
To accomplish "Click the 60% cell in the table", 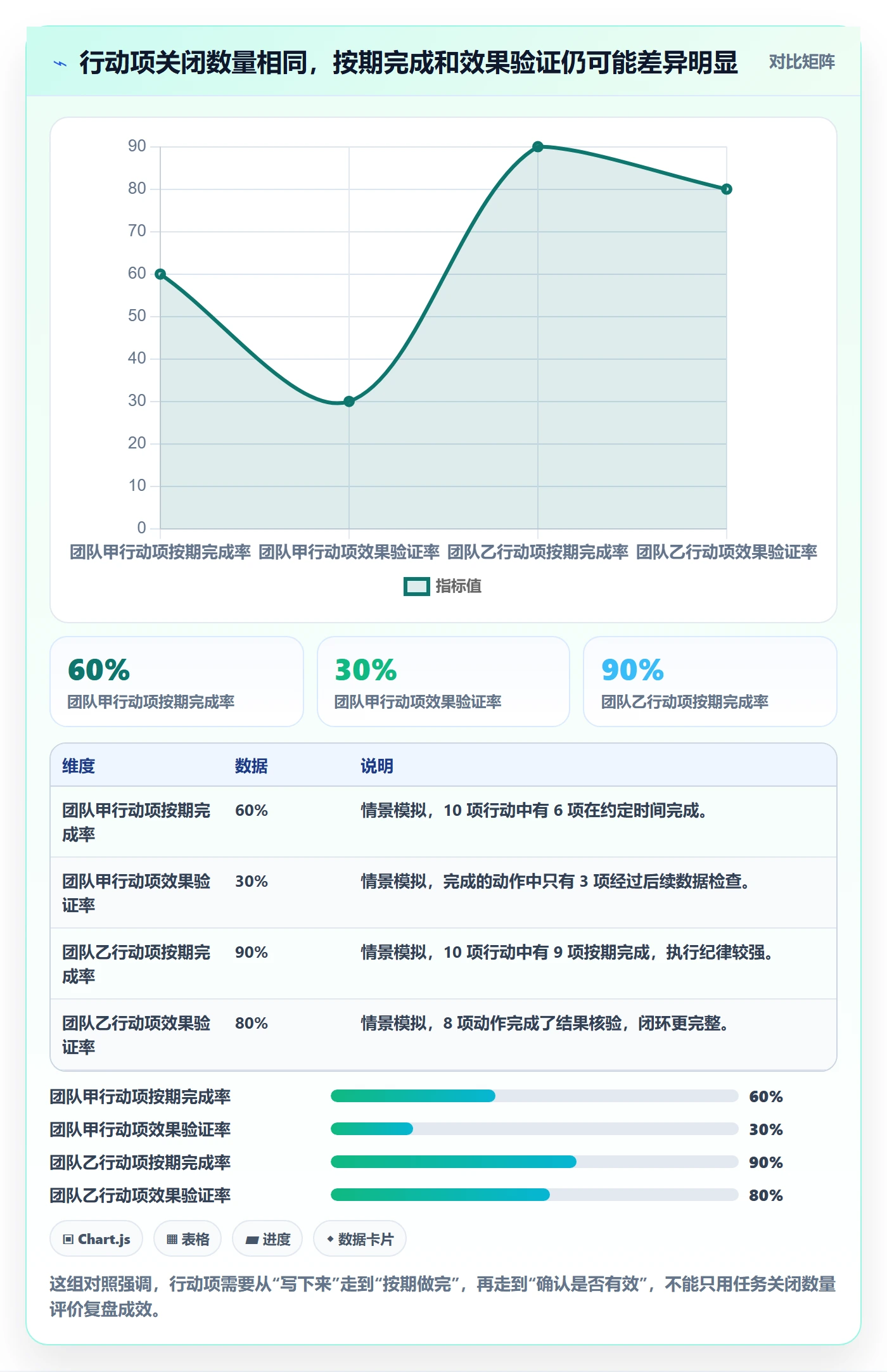I will pos(252,811).
